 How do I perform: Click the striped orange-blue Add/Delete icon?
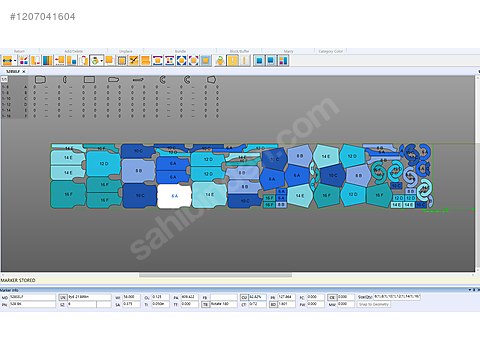pos(47,61)
